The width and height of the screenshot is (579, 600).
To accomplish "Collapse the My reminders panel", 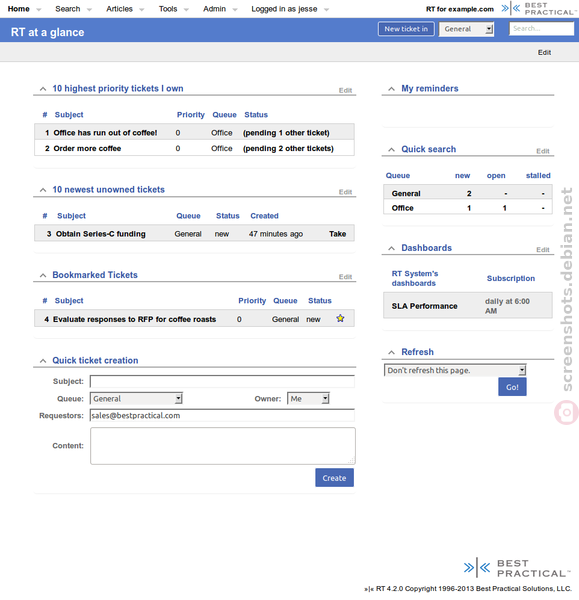I will pos(391,89).
